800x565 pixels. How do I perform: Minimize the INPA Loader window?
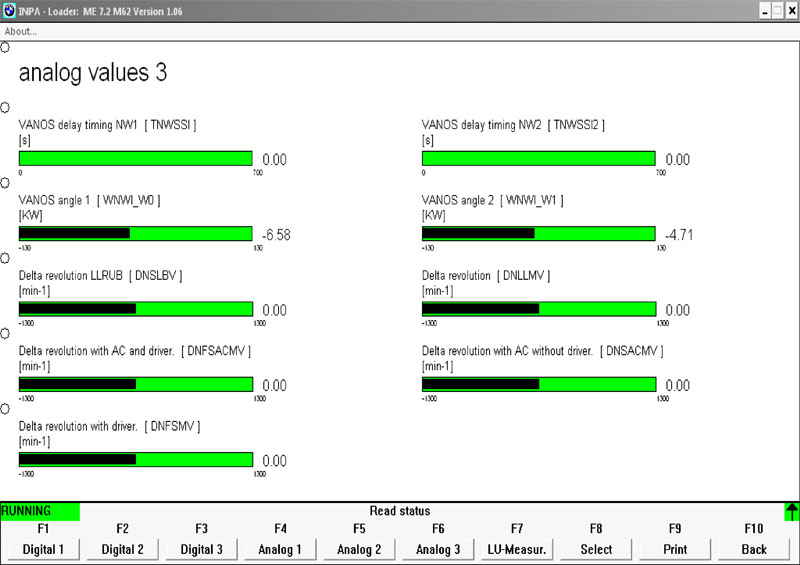point(764,11)
